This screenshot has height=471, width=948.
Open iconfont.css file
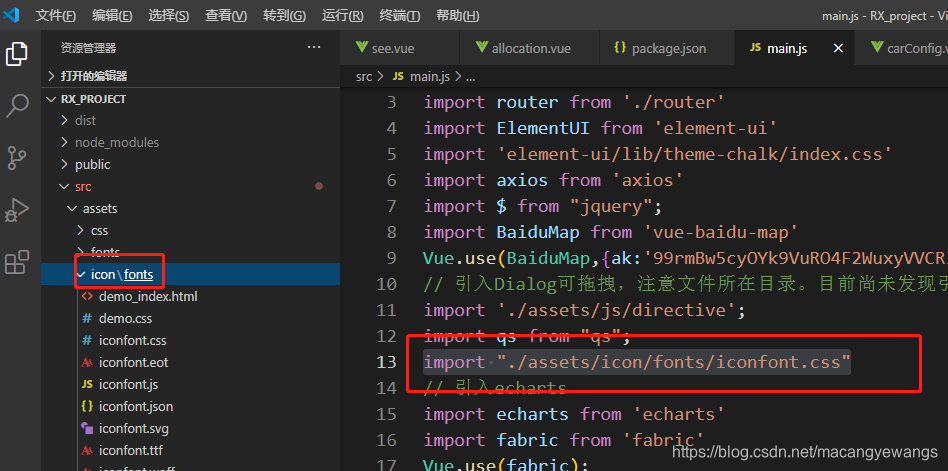pos(190,340)
